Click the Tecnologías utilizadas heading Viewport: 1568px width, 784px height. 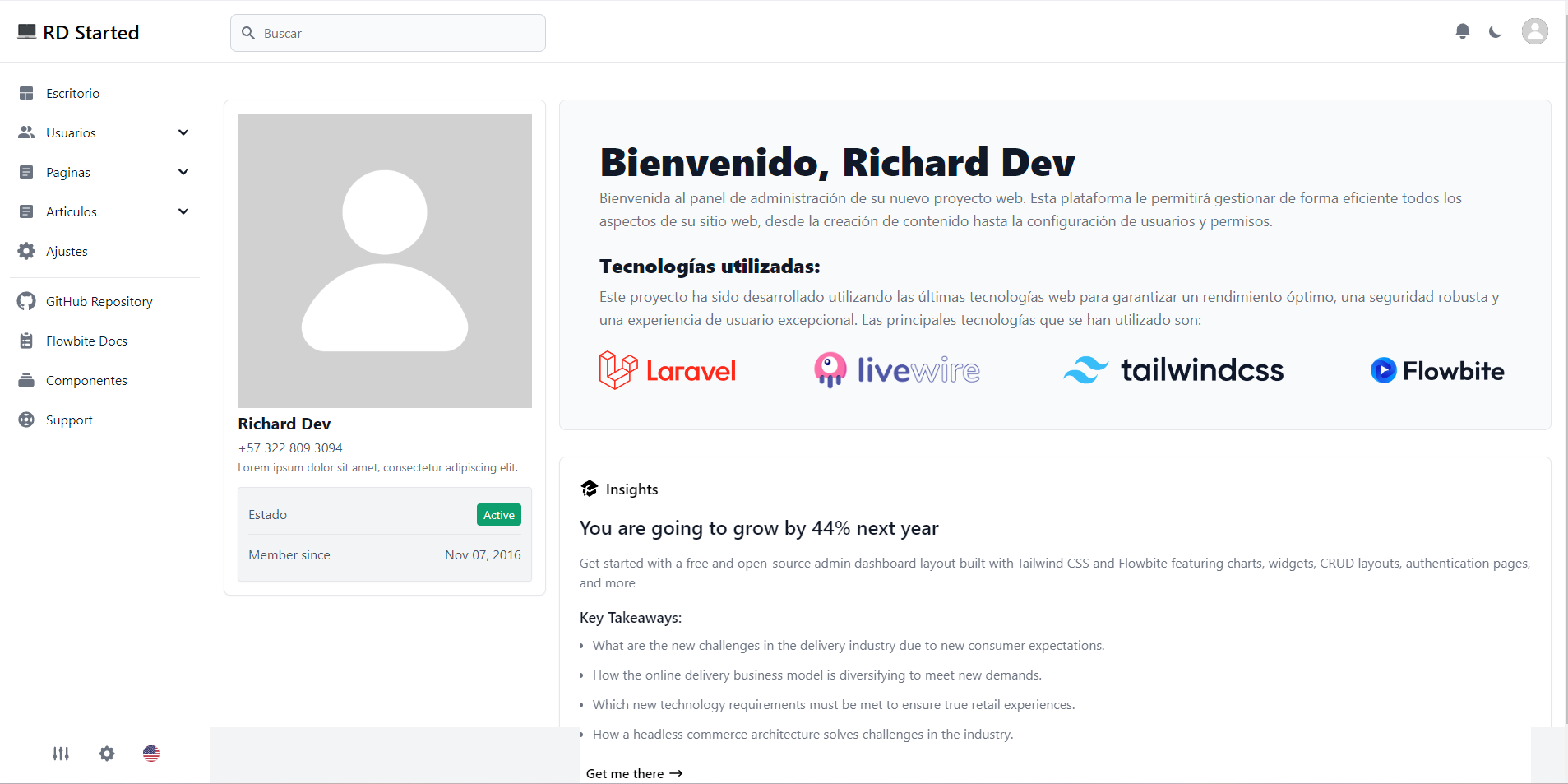tap(710, 267)
